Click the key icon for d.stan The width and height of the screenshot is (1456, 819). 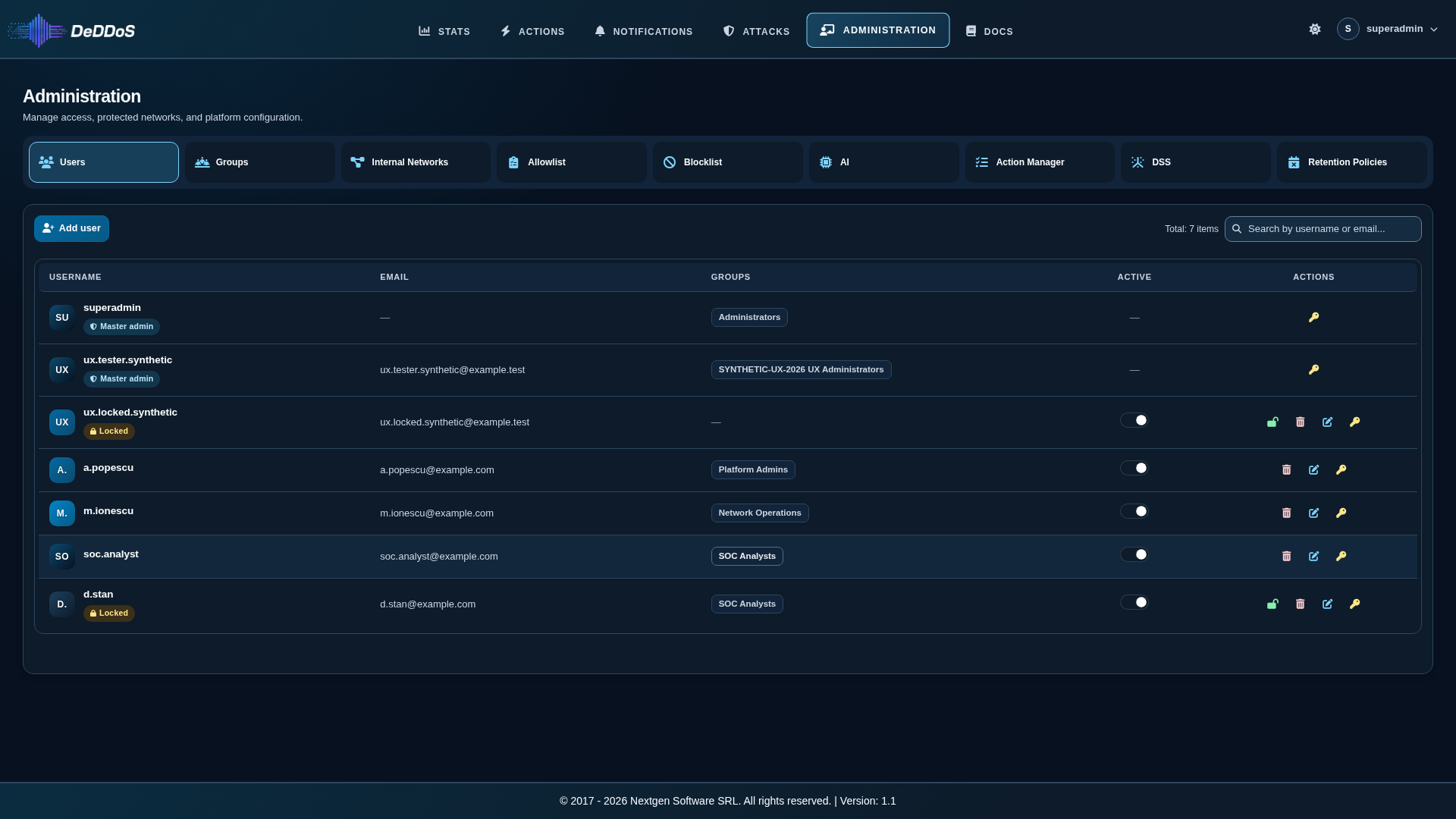[1354, 604]
